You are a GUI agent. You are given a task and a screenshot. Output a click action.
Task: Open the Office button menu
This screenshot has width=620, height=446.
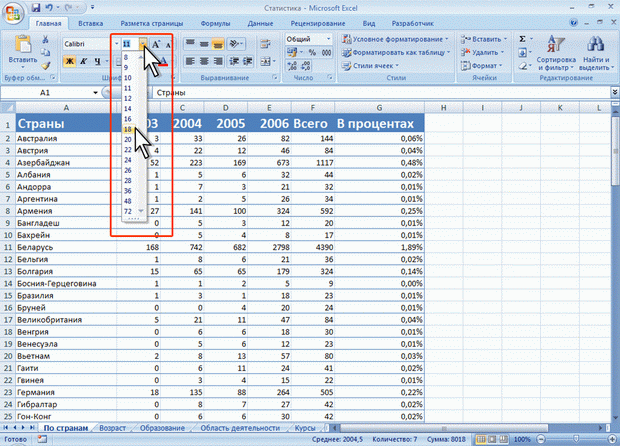coord(13,13)
